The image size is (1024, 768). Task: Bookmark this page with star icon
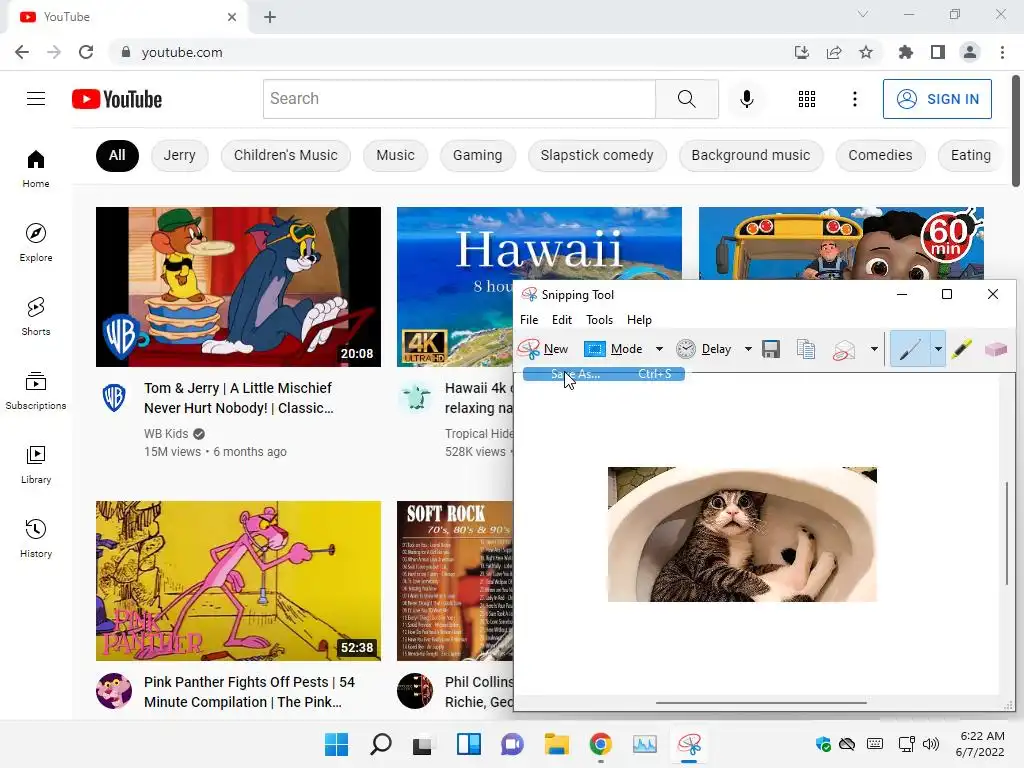[x=866, y=52]
